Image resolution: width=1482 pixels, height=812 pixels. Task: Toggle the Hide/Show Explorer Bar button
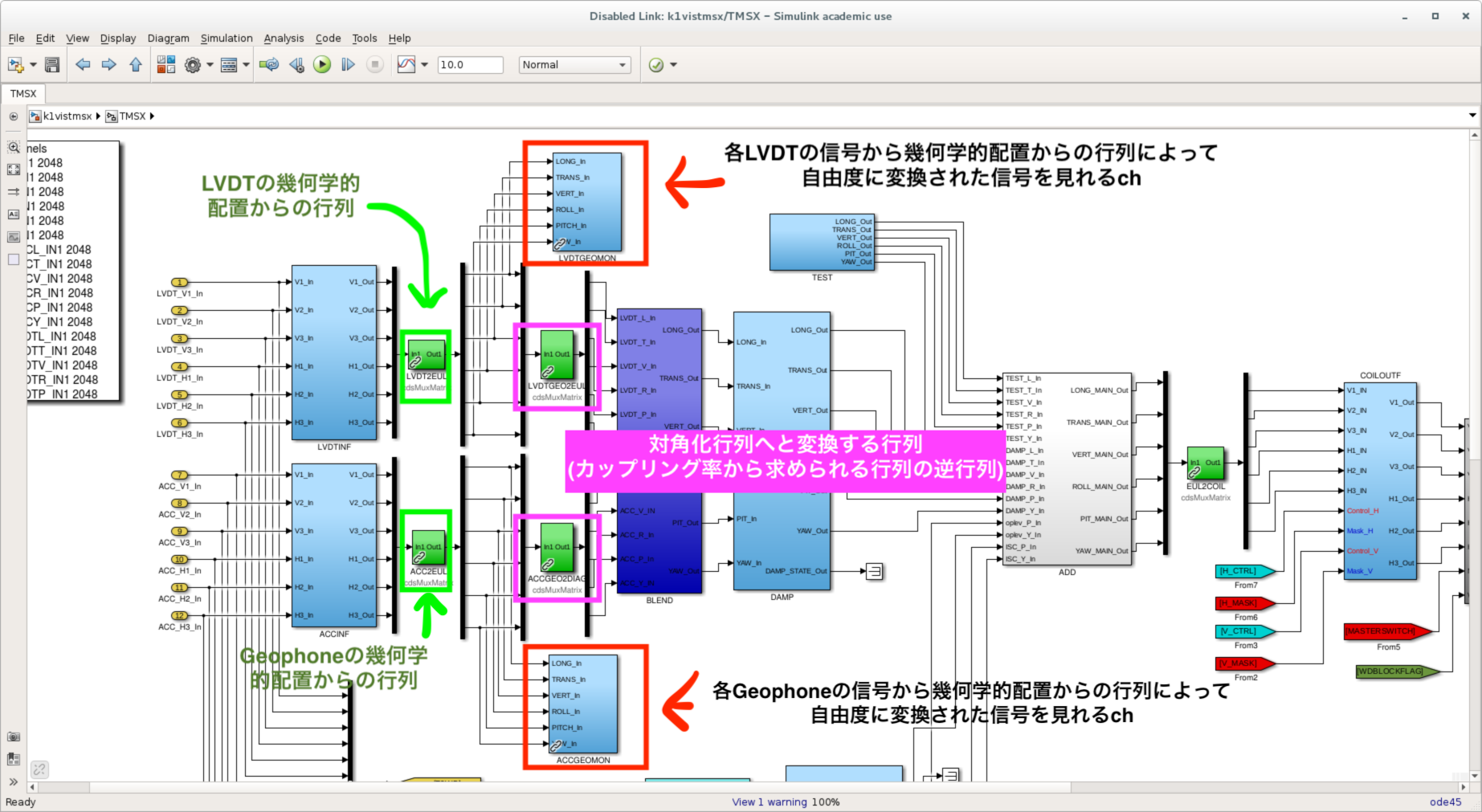[x=14, y=116]
